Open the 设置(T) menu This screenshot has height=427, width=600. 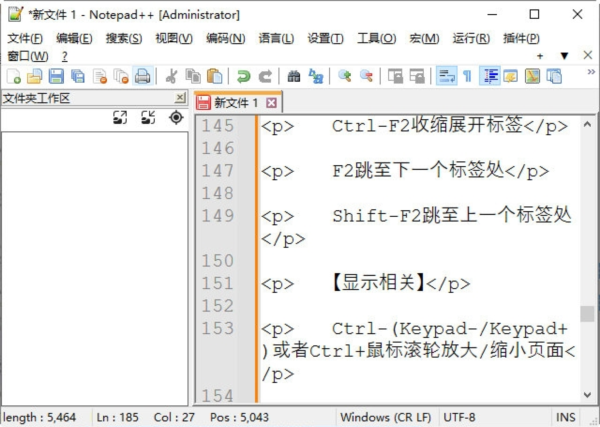(326, 38)
